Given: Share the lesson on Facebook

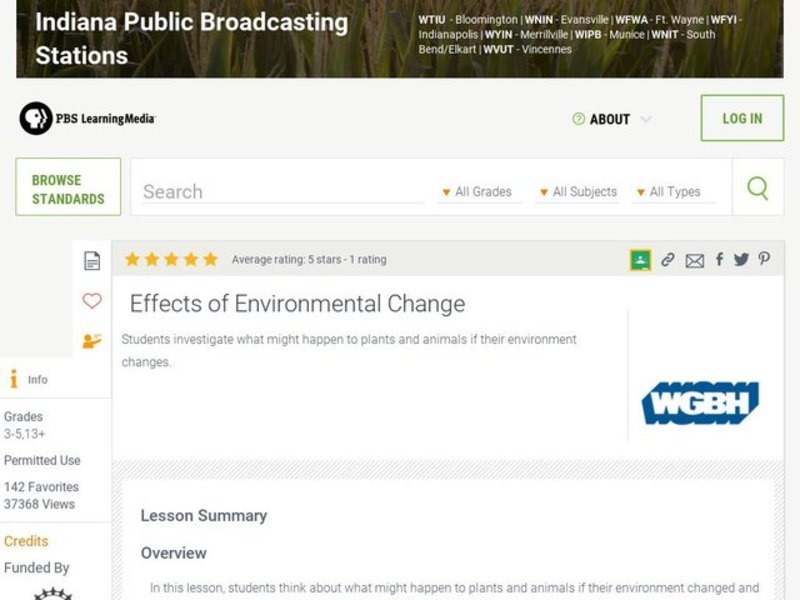Looking at the screenshot, I should 719,259.
